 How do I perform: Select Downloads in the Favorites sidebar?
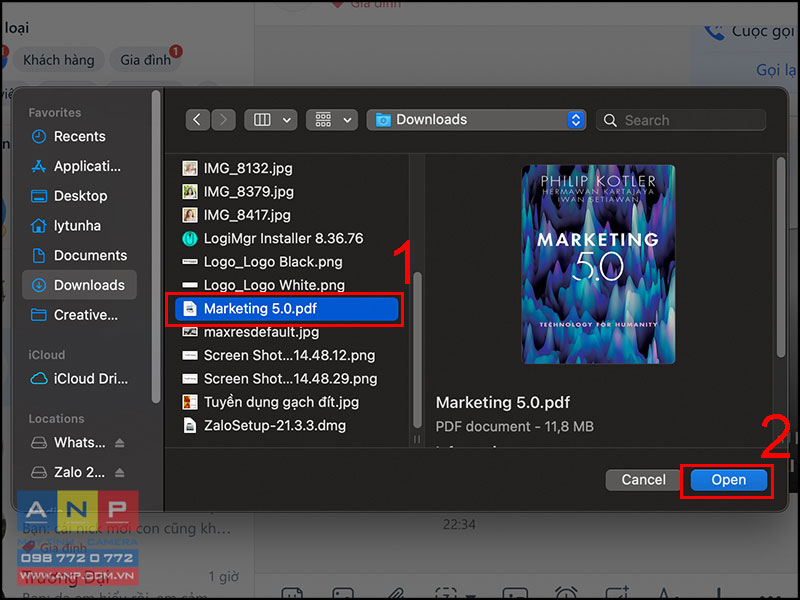(x=80, y=285)
